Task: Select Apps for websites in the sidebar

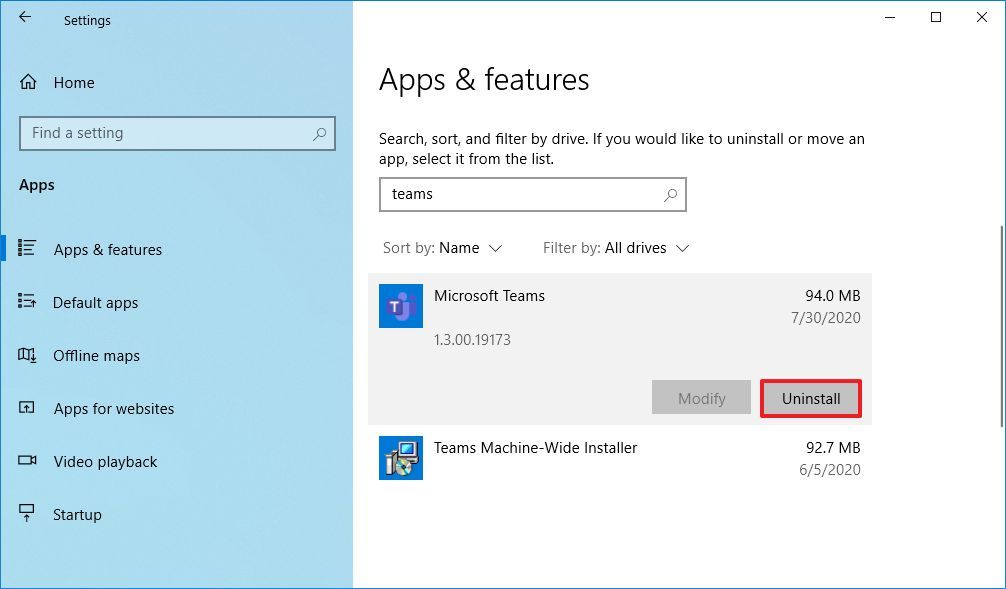Action: coord(27,408)
